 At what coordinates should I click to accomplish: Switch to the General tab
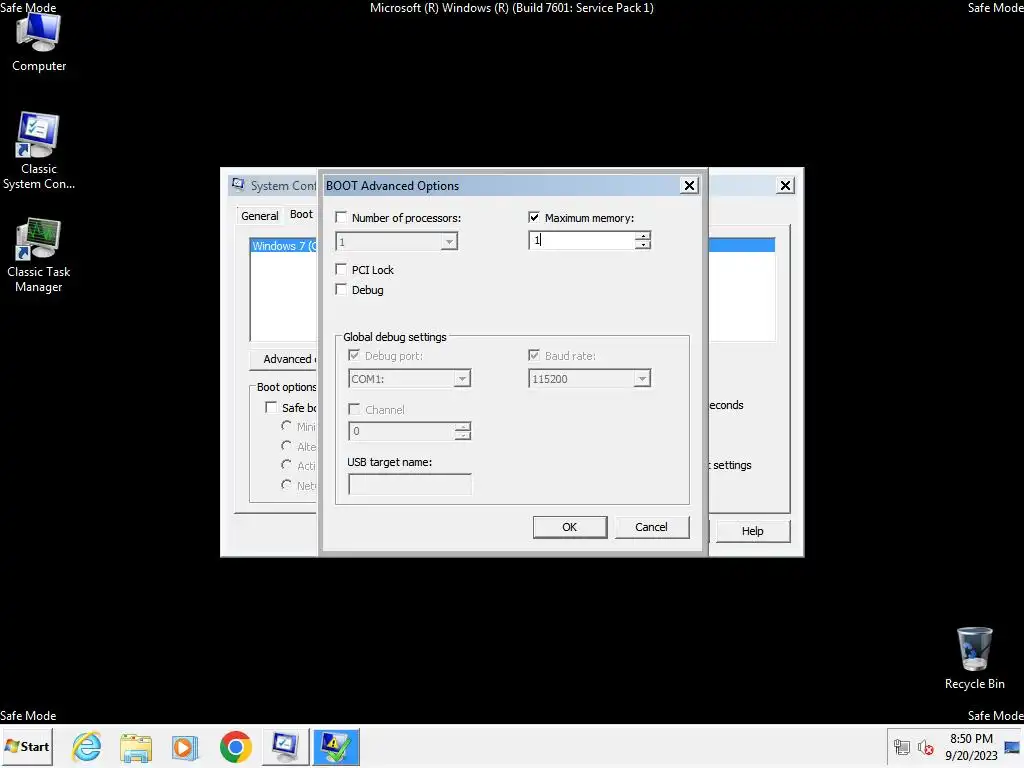(x=260, y=216)
